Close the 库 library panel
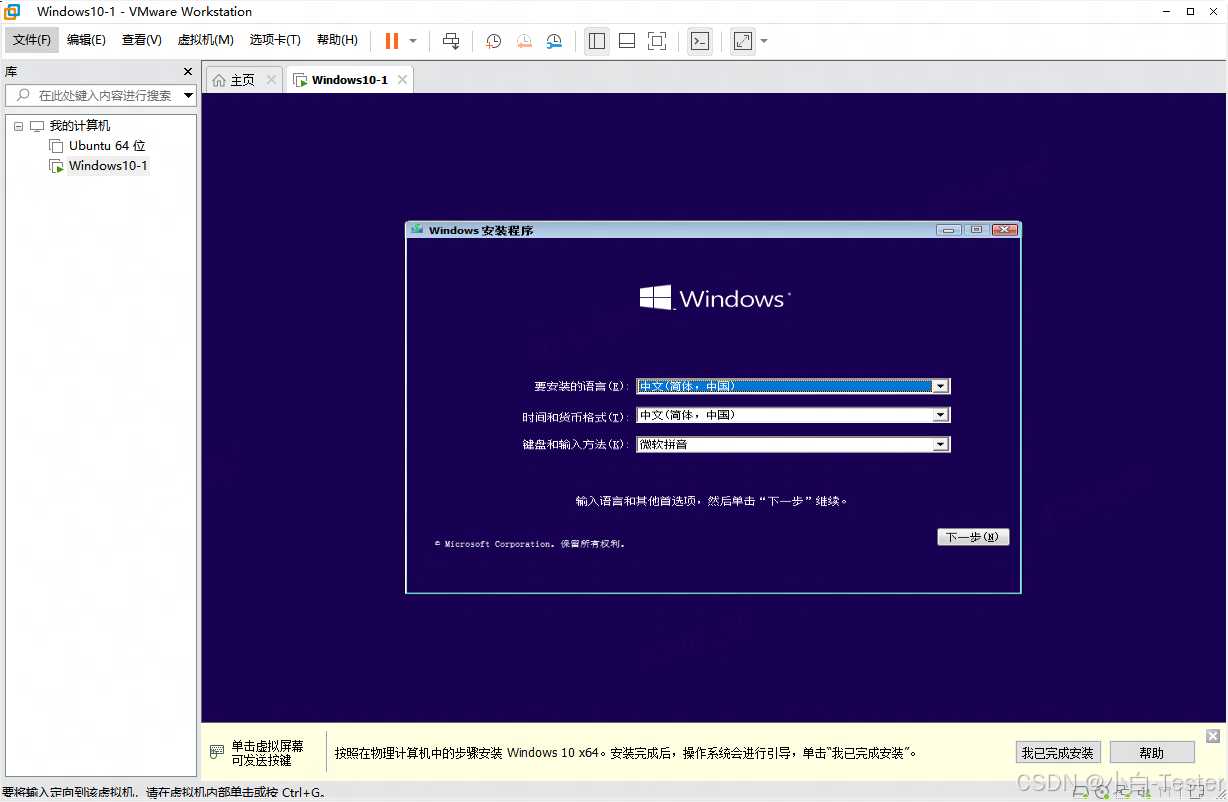This screenshot has height=802, width=1228. pyautogui.click(x=188, y=72)
